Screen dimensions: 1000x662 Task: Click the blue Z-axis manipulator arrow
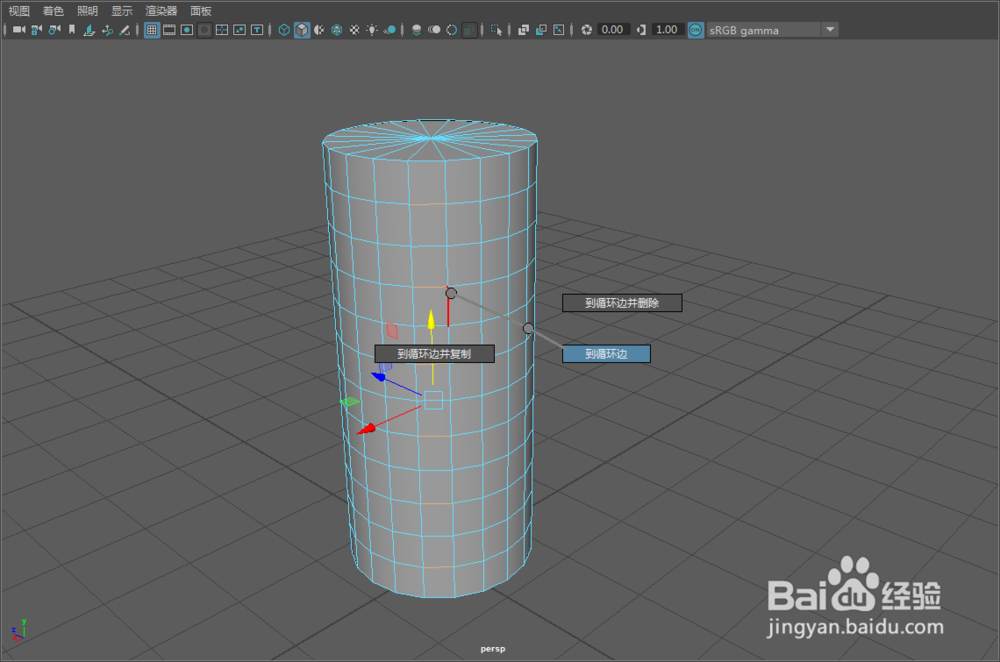[379, 376]
